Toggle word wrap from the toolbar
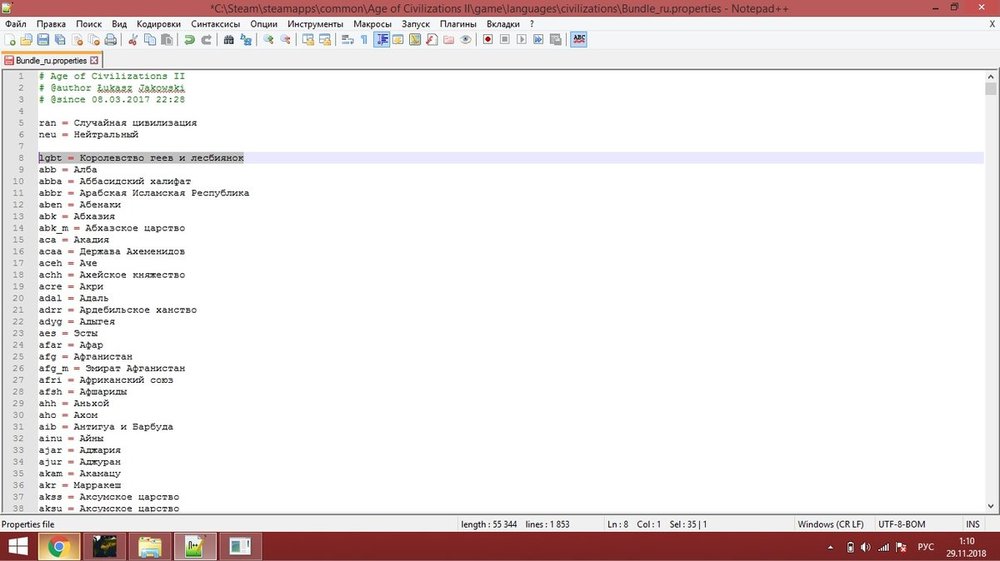 (x=348, y=40)
